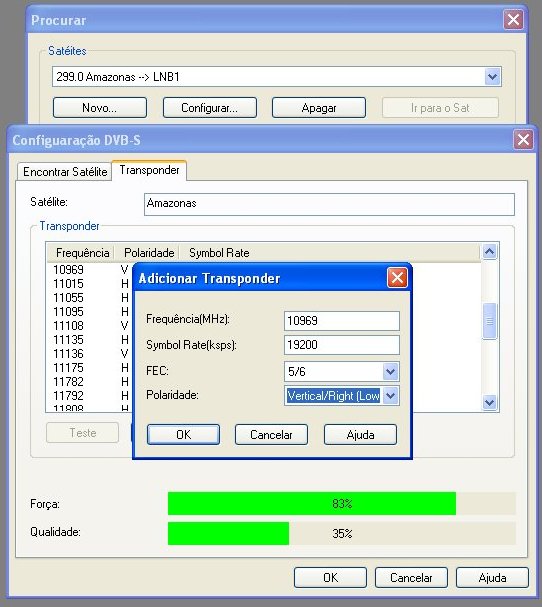Click Cancelar in Adicionar Transponder dialog

pyautogui.click(x=271, y=434)
